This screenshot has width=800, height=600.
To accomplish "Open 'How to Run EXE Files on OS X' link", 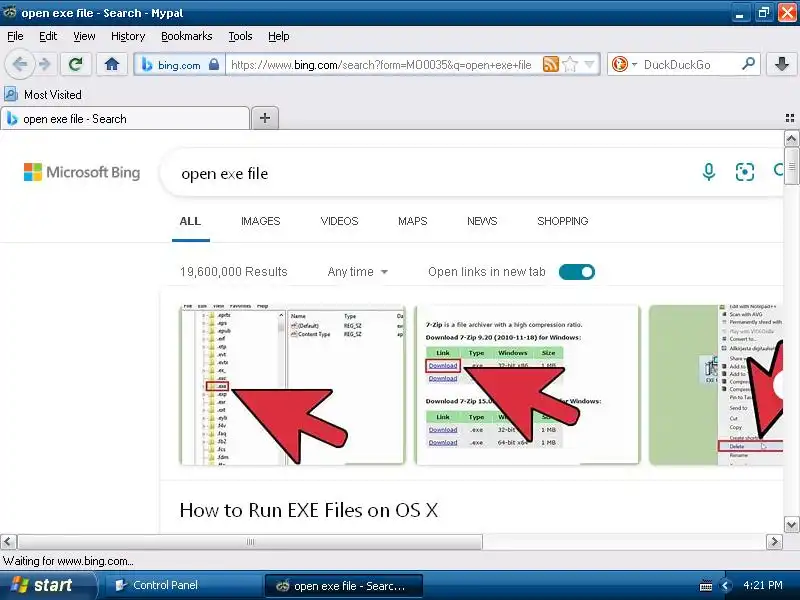I will click(x=309, y=510).
